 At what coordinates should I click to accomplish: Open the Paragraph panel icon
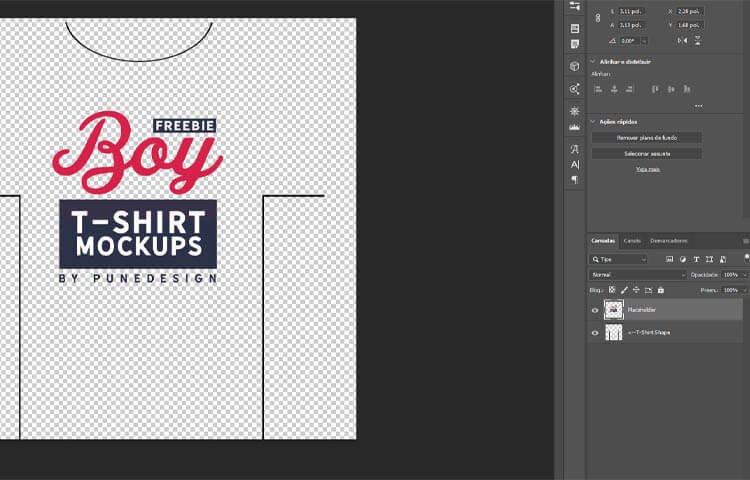click(x=574, y=180)
